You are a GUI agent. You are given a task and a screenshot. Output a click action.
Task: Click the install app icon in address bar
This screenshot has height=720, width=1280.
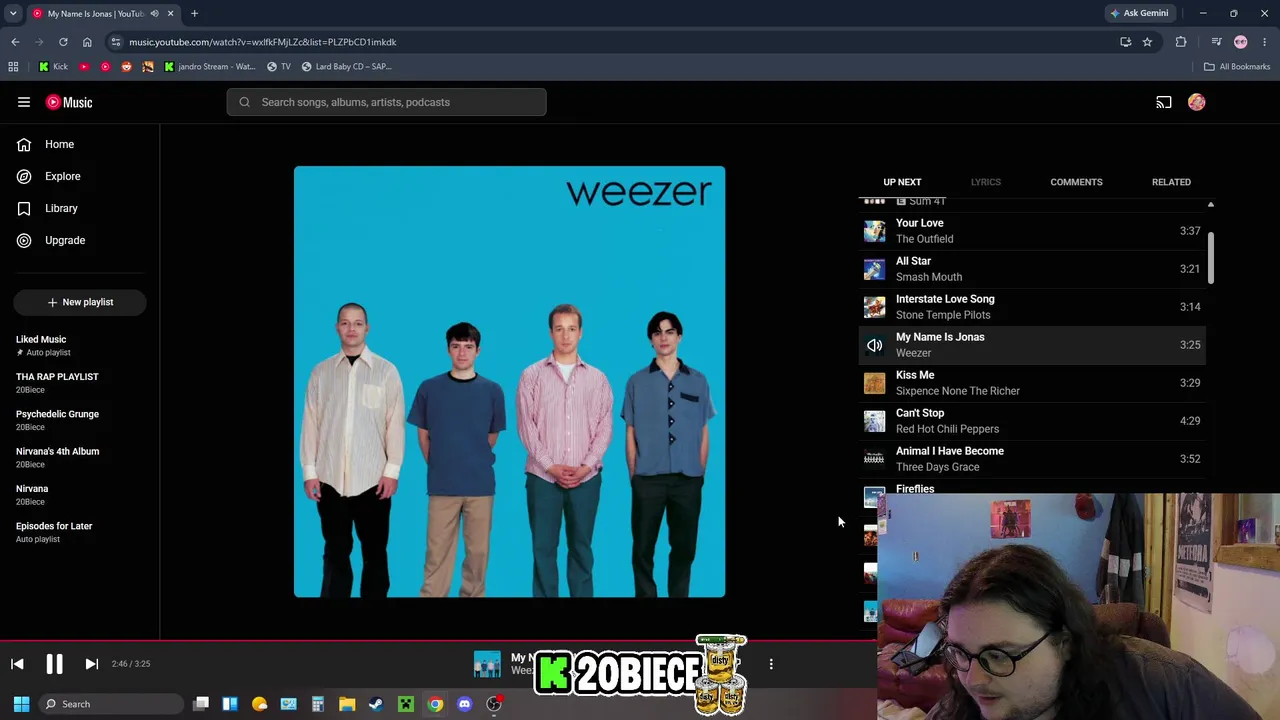[x=1125, y=42]
